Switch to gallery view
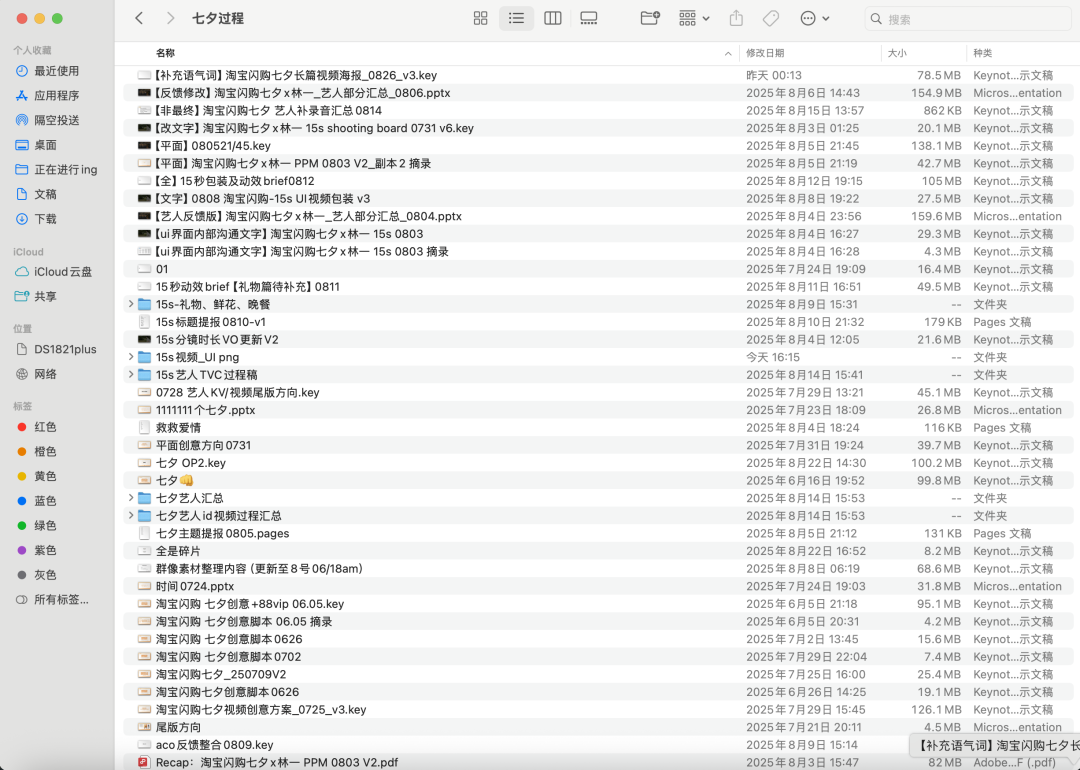This screenshot has width=1080, height=770. [589, 19]
